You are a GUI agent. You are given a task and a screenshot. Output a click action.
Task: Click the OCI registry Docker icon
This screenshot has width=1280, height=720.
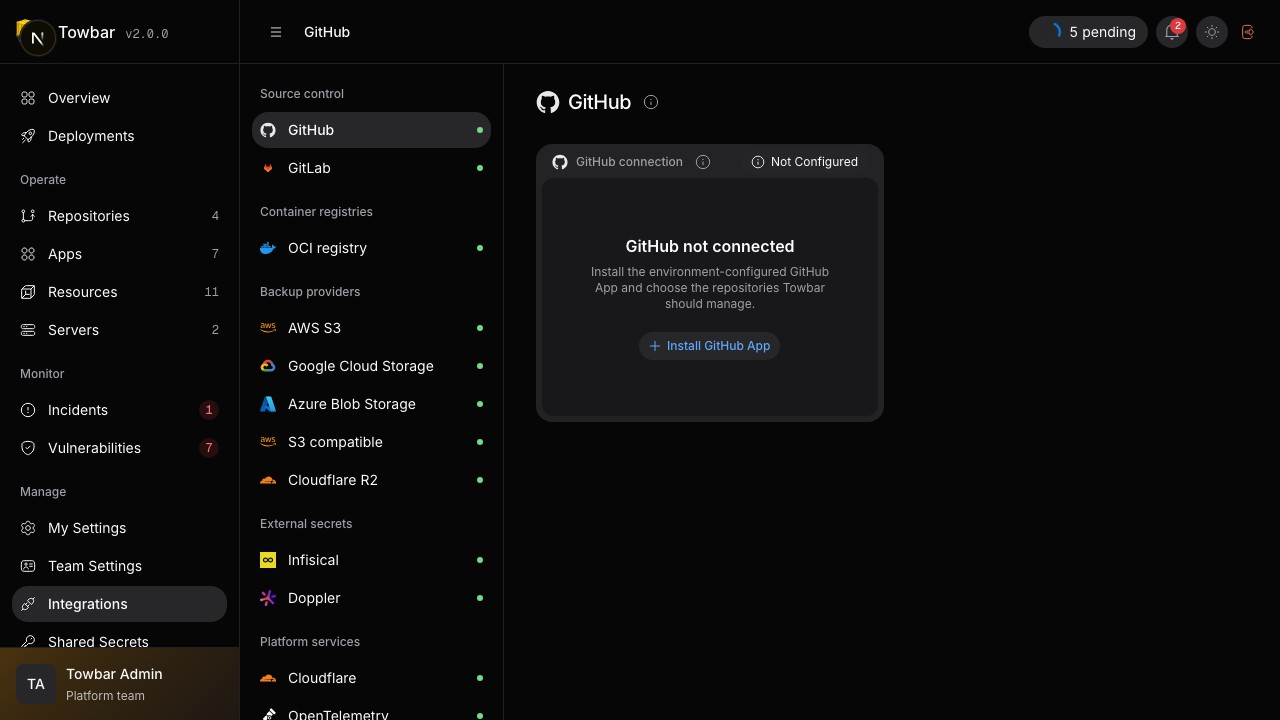(268, 248)
